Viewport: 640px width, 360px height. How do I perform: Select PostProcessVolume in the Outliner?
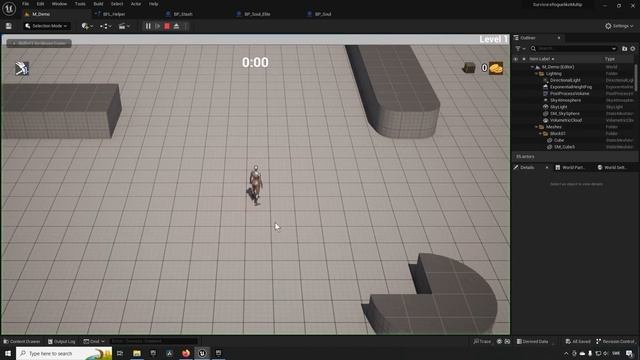click(x=569, y=93)
